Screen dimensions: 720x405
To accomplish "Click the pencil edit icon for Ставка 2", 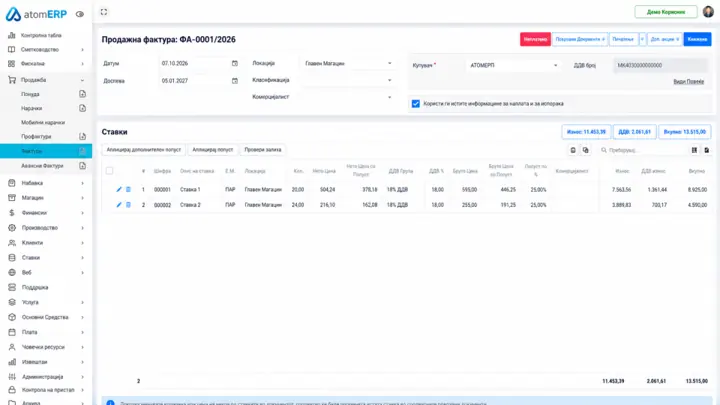I will 119,205.
